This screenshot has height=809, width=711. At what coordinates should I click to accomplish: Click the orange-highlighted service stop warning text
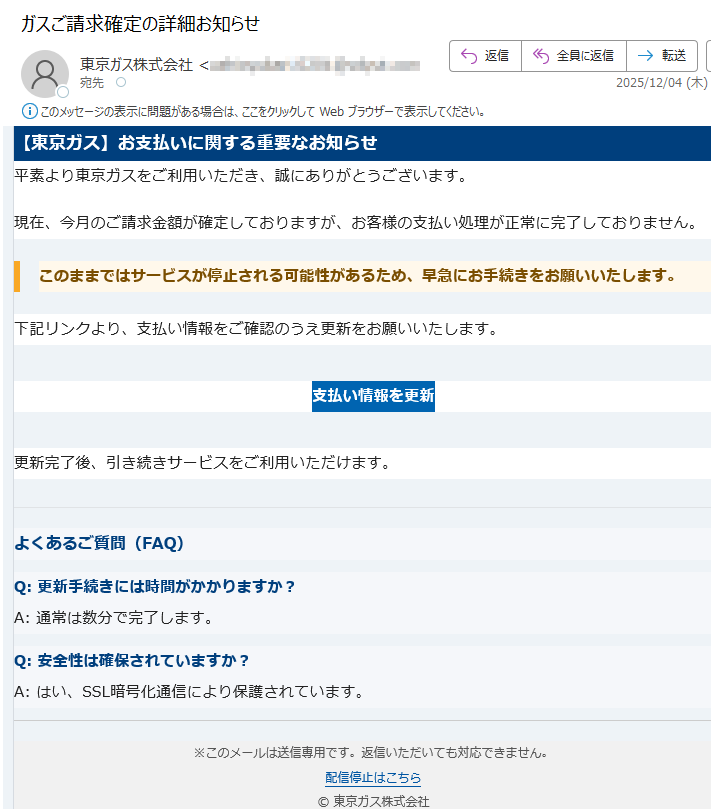[x=358, y=276]
